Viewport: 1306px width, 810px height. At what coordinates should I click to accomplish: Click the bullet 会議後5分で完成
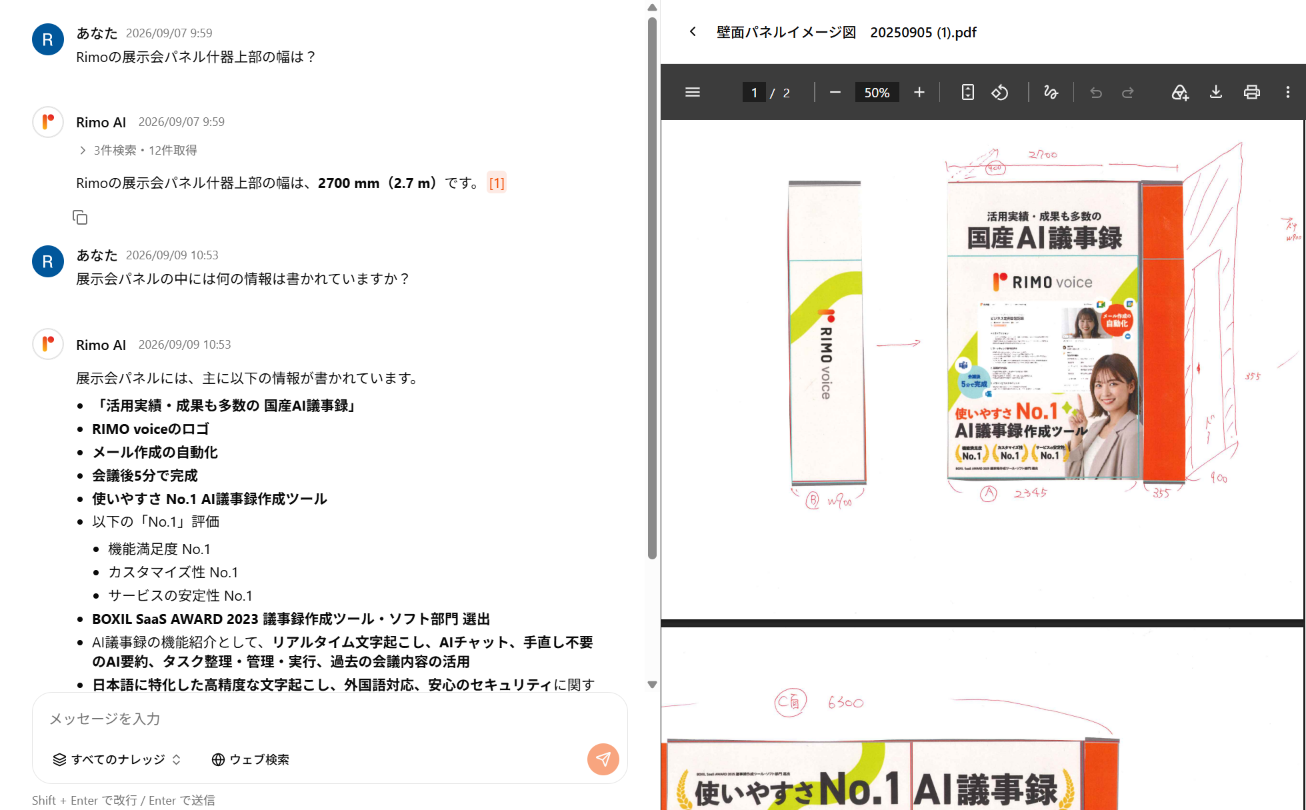(145, 475)
